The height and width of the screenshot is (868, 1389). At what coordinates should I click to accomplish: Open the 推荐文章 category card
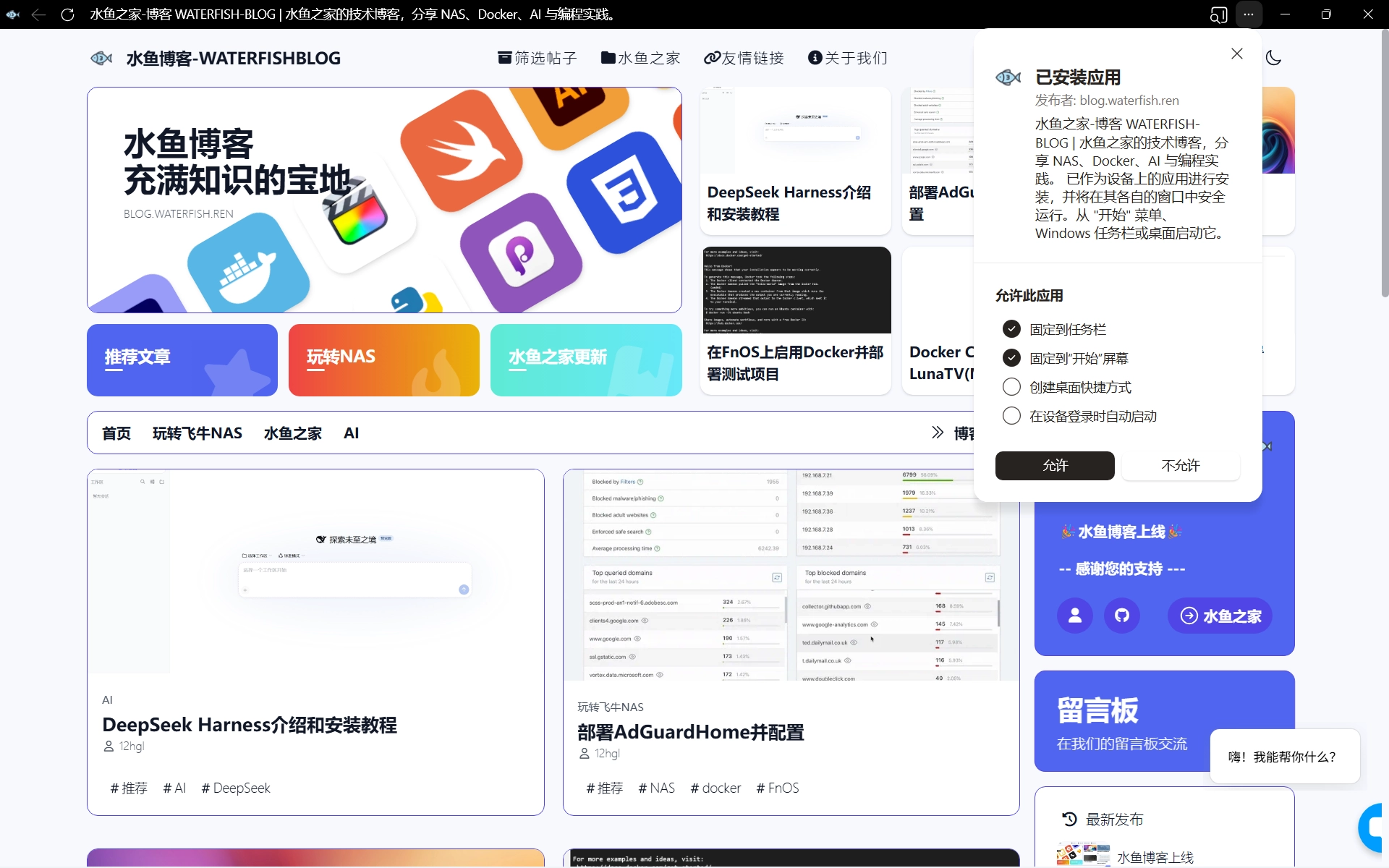click(x=182, y=360)
